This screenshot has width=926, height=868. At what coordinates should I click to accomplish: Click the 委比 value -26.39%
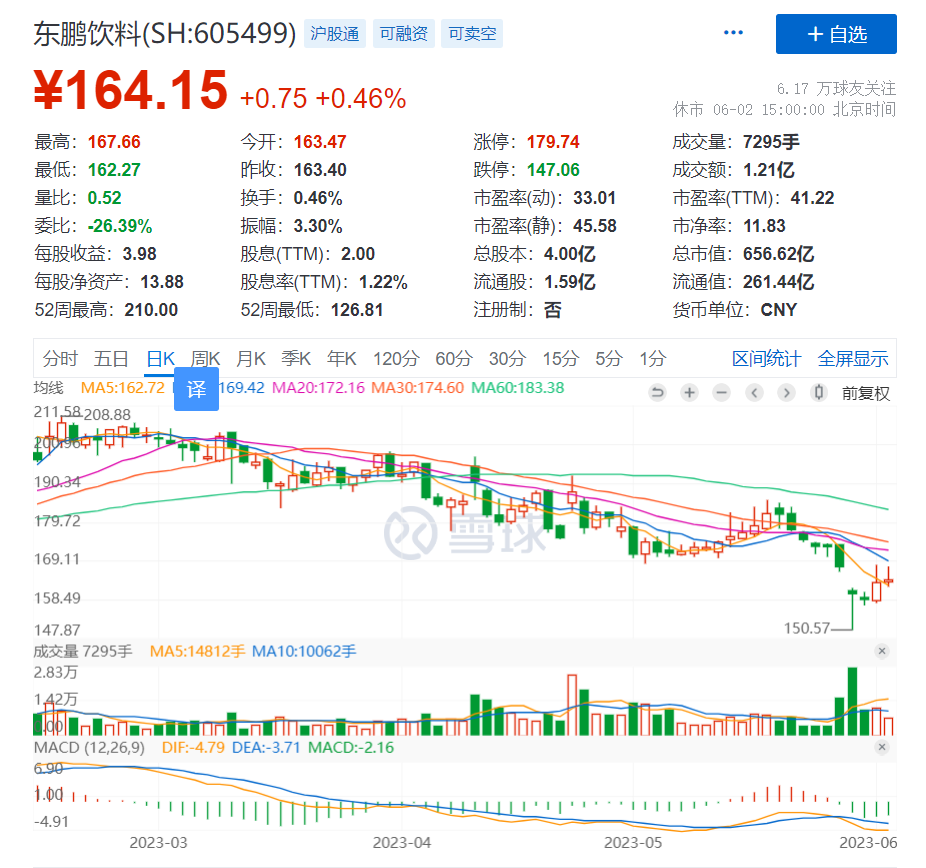click(120, 226)
